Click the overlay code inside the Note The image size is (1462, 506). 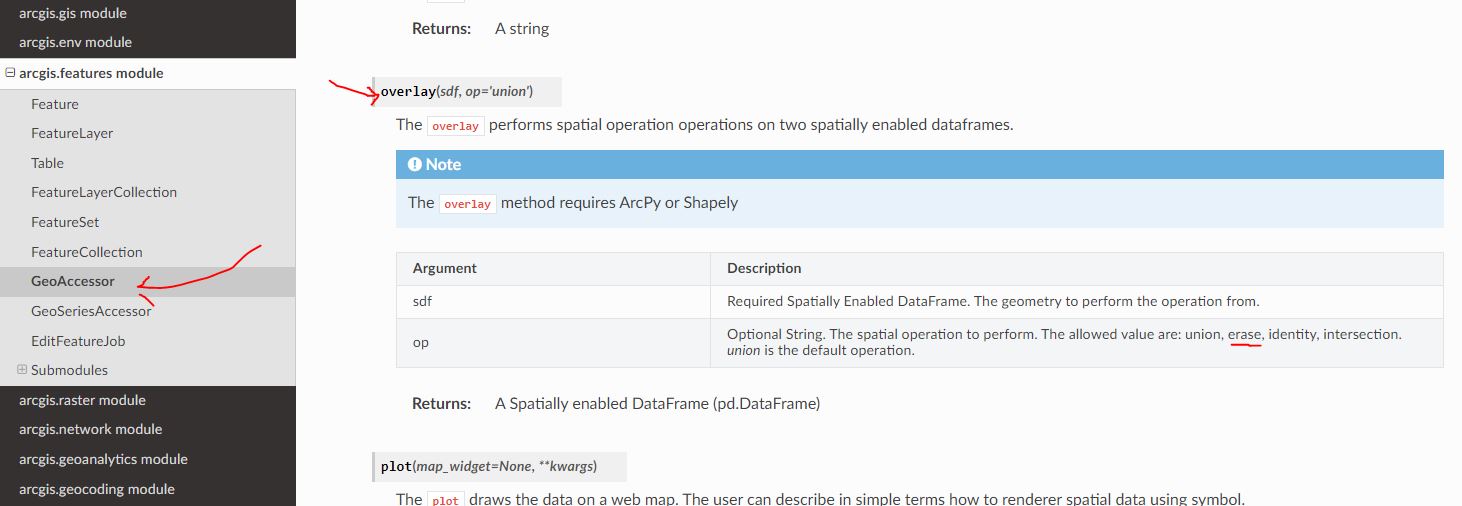(x=467, y=203)
